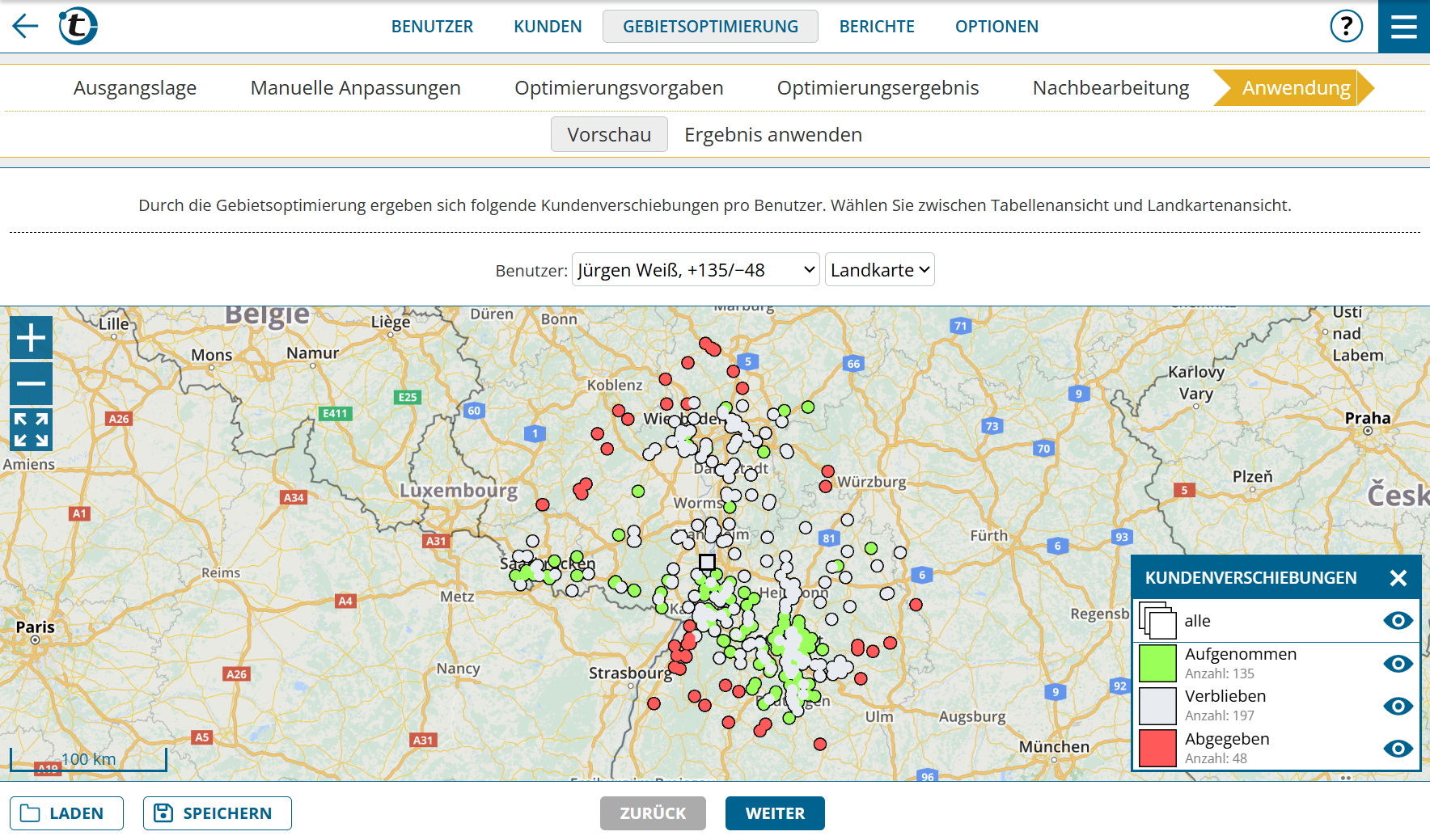Click the Paris label on map
This screenshot has width=1430, height=840.
point(36,627)
